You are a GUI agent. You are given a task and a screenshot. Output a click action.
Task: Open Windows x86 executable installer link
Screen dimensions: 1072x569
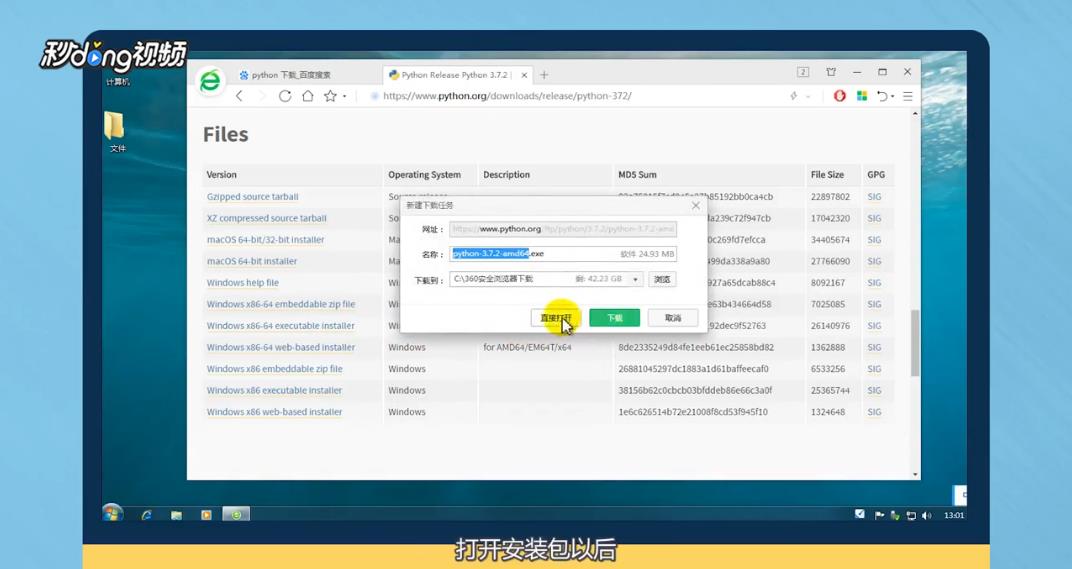pyautogui.click(x=274, y=391)
